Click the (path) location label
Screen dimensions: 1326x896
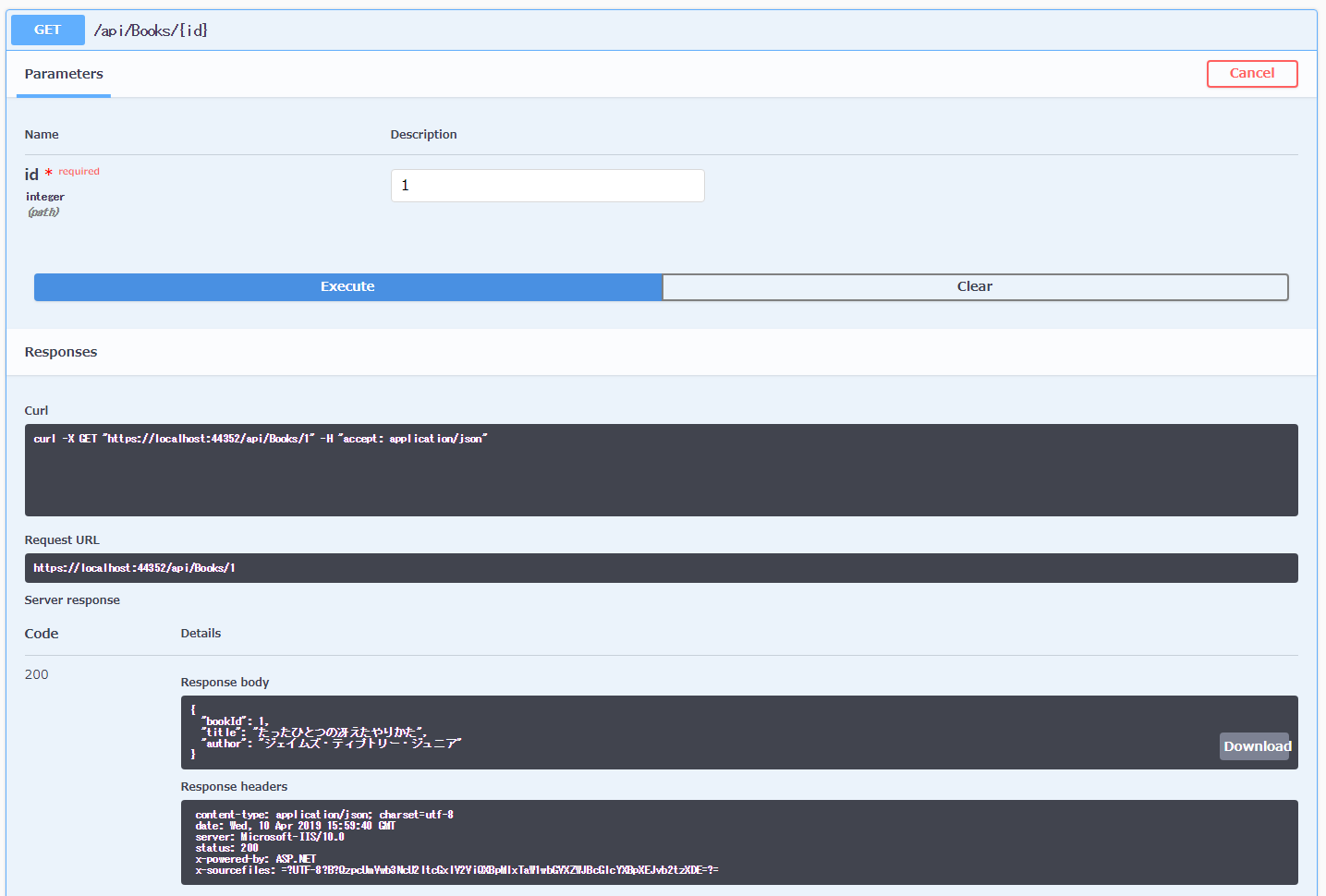pos(43,212)
